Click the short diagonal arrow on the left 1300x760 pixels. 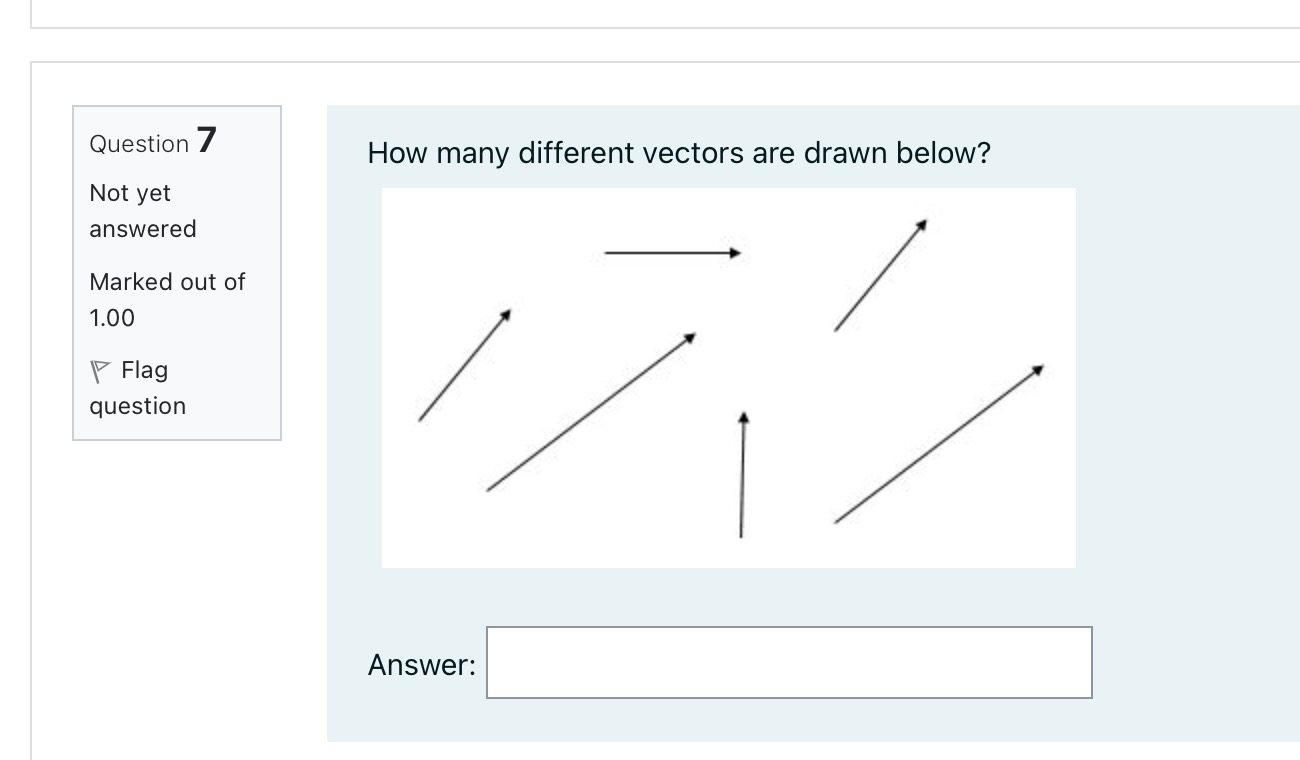pyautogui.click(x=463, y=366)
